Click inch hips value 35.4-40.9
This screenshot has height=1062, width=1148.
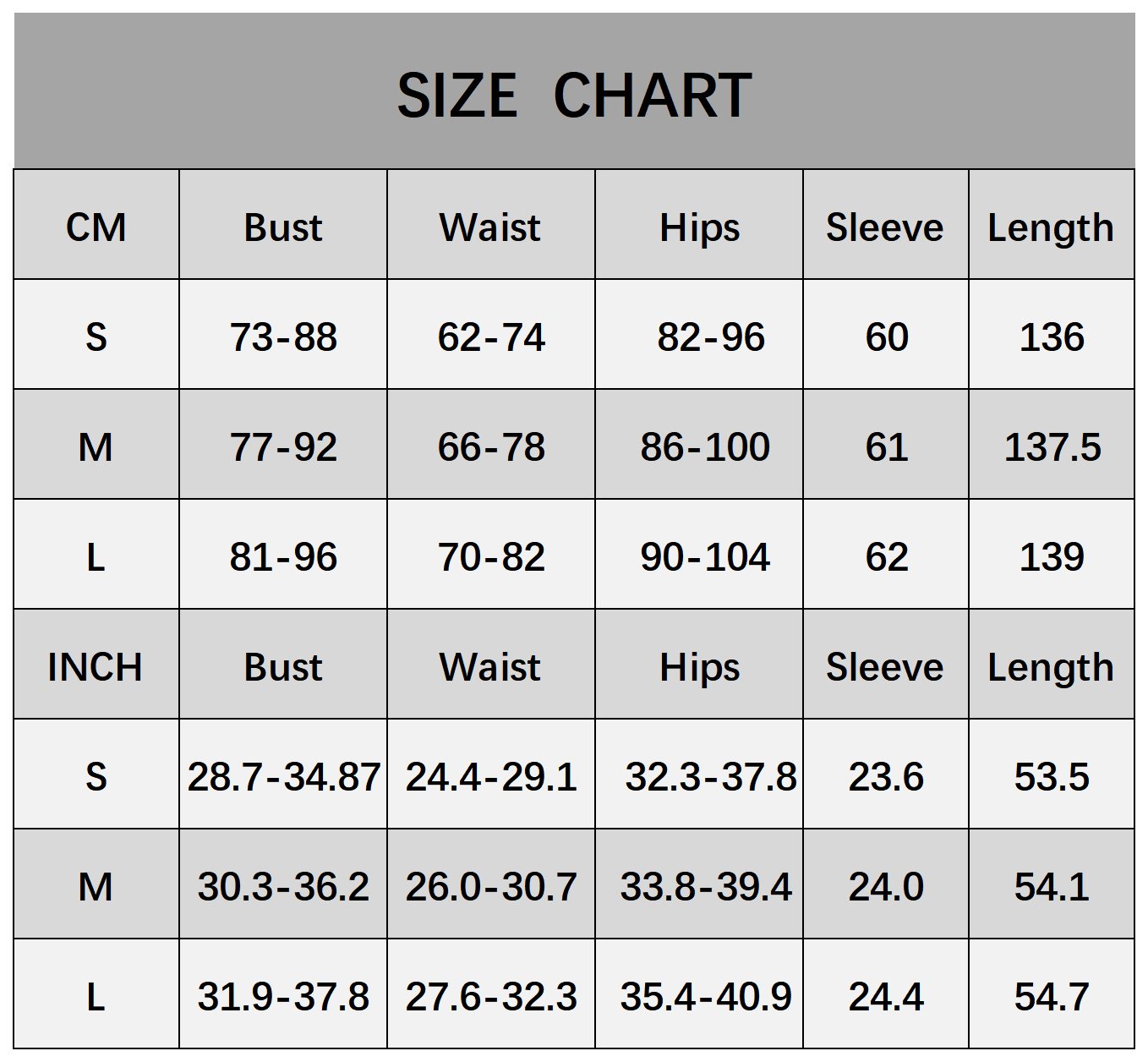706,997
